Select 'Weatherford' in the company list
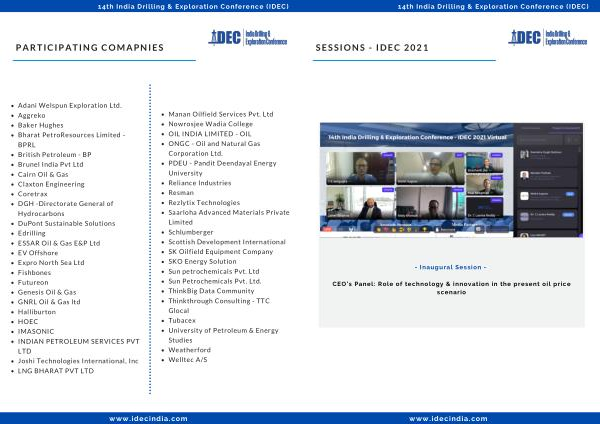Viewport: 600px width, 424px height. (x=189, y=350)
